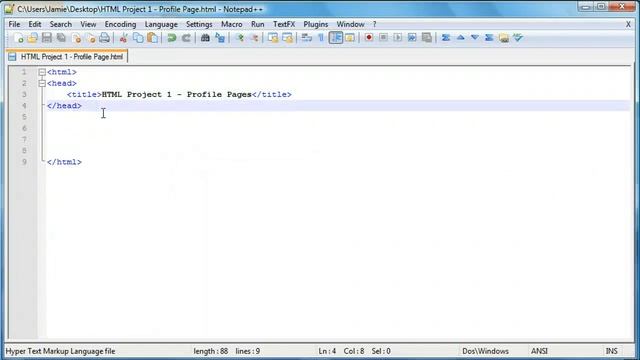The height and width of the screenshot is (360, 640).
Task: Zoom out using the toolbar zoom out icon
Action: coord(254,38)
